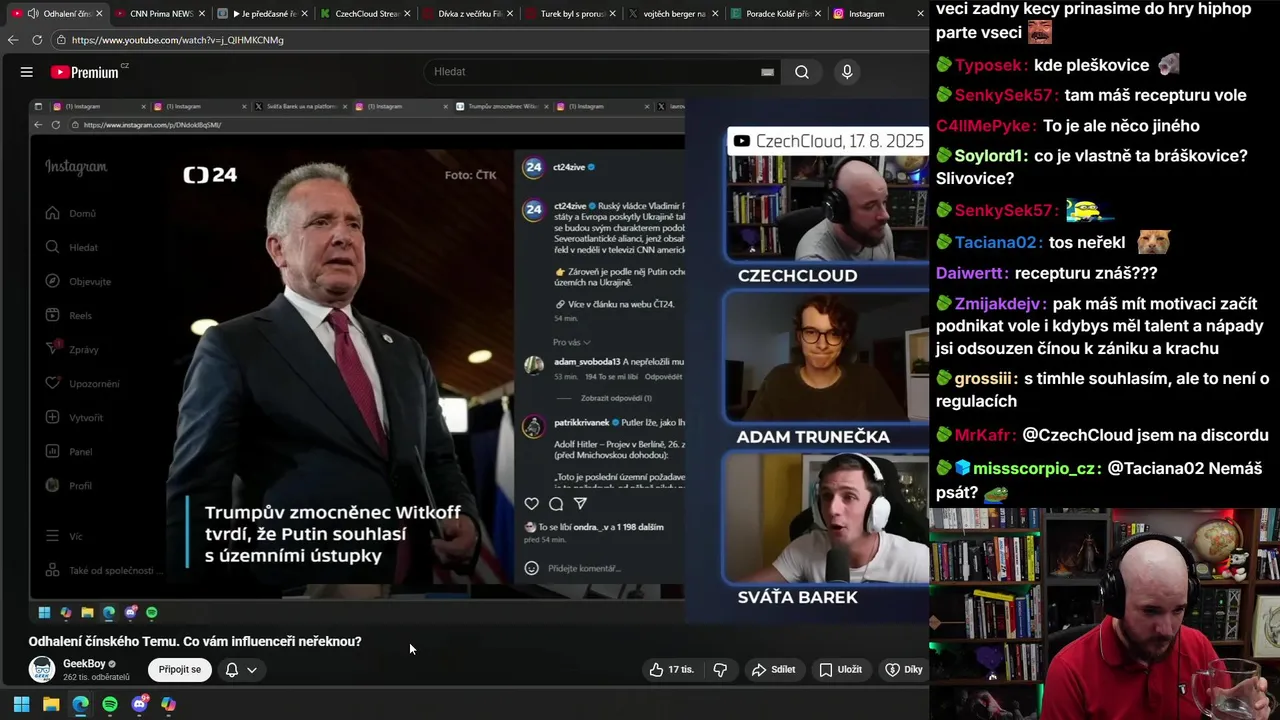Click the comment bubble icon under post
This screenshot has width=1280, height=720.
pyautogui.click(x=556, y=504)
